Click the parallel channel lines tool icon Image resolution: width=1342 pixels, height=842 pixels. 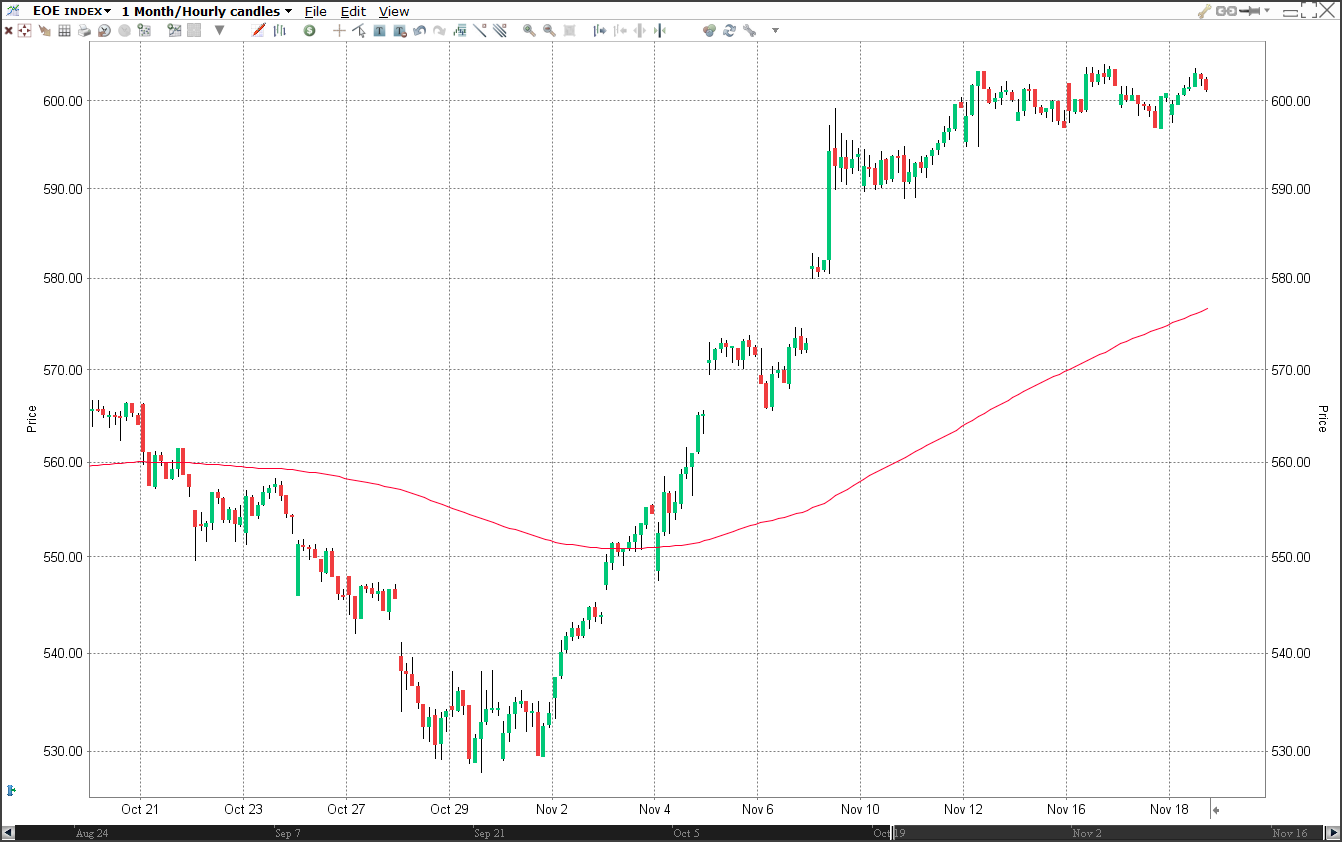click(x=500, y=30)
